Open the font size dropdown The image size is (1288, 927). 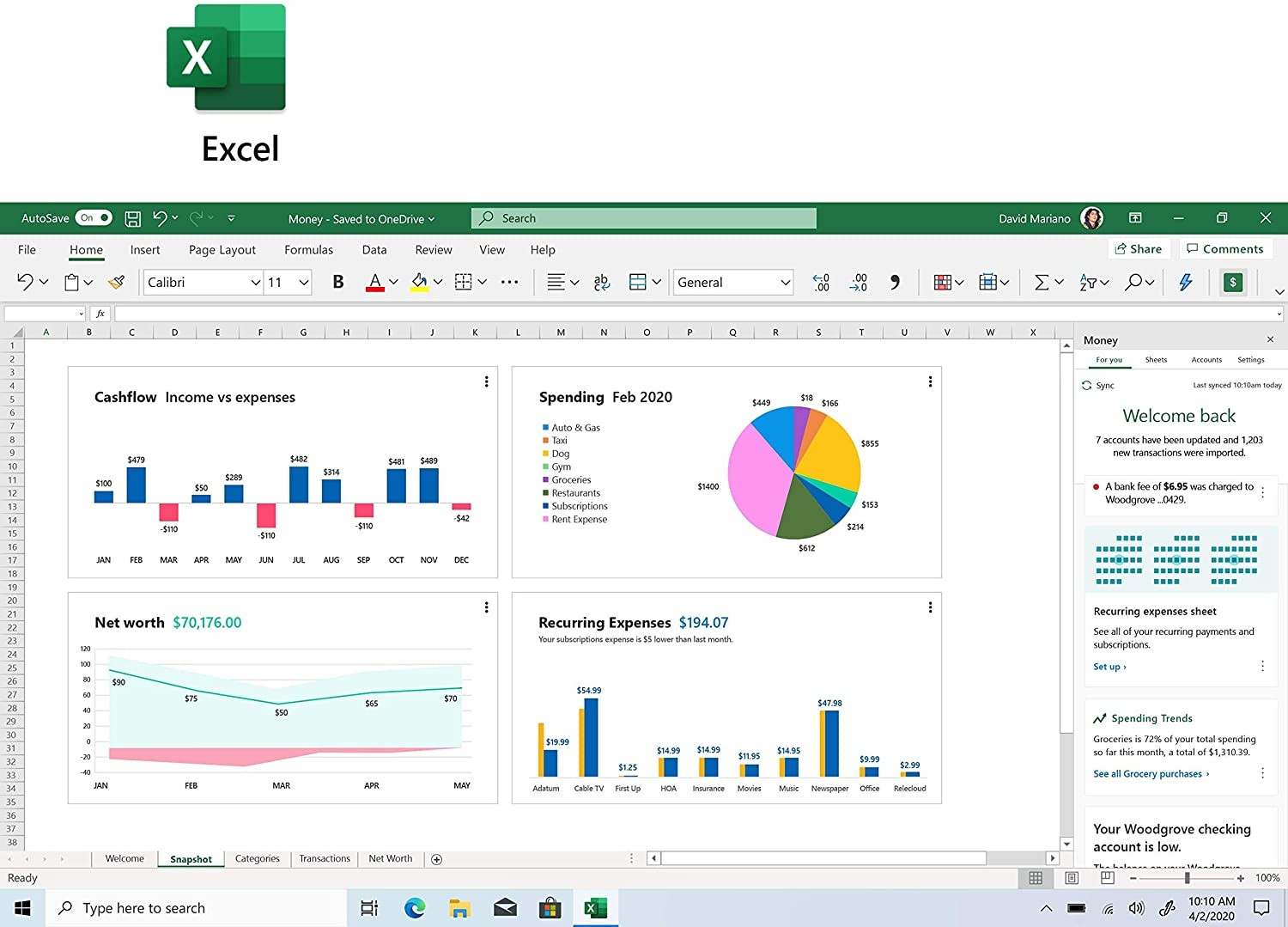click(x=303, y=282)
